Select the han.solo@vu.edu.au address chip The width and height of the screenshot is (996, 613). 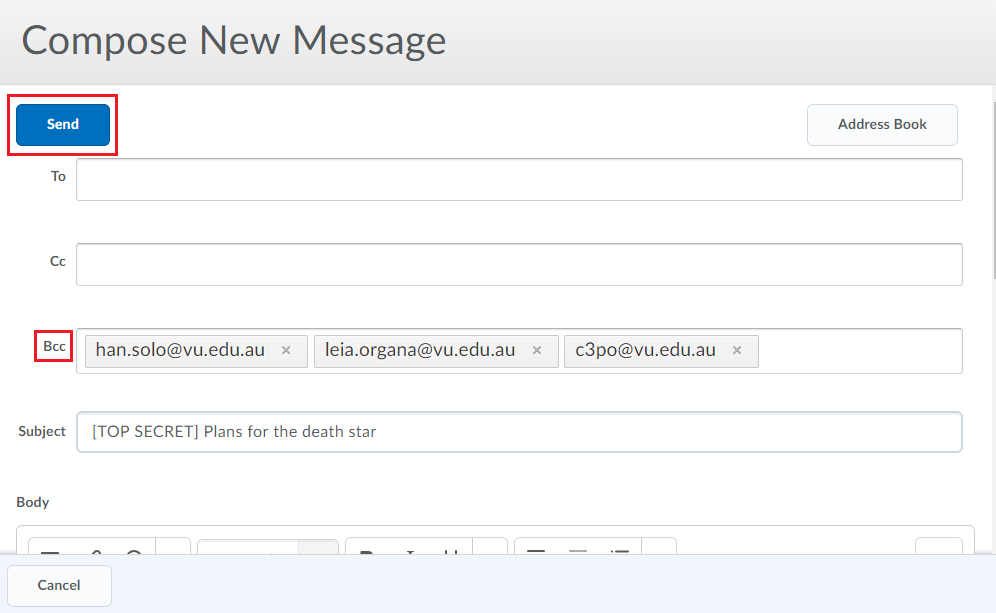pyautogui.click(x=180, y=350)
